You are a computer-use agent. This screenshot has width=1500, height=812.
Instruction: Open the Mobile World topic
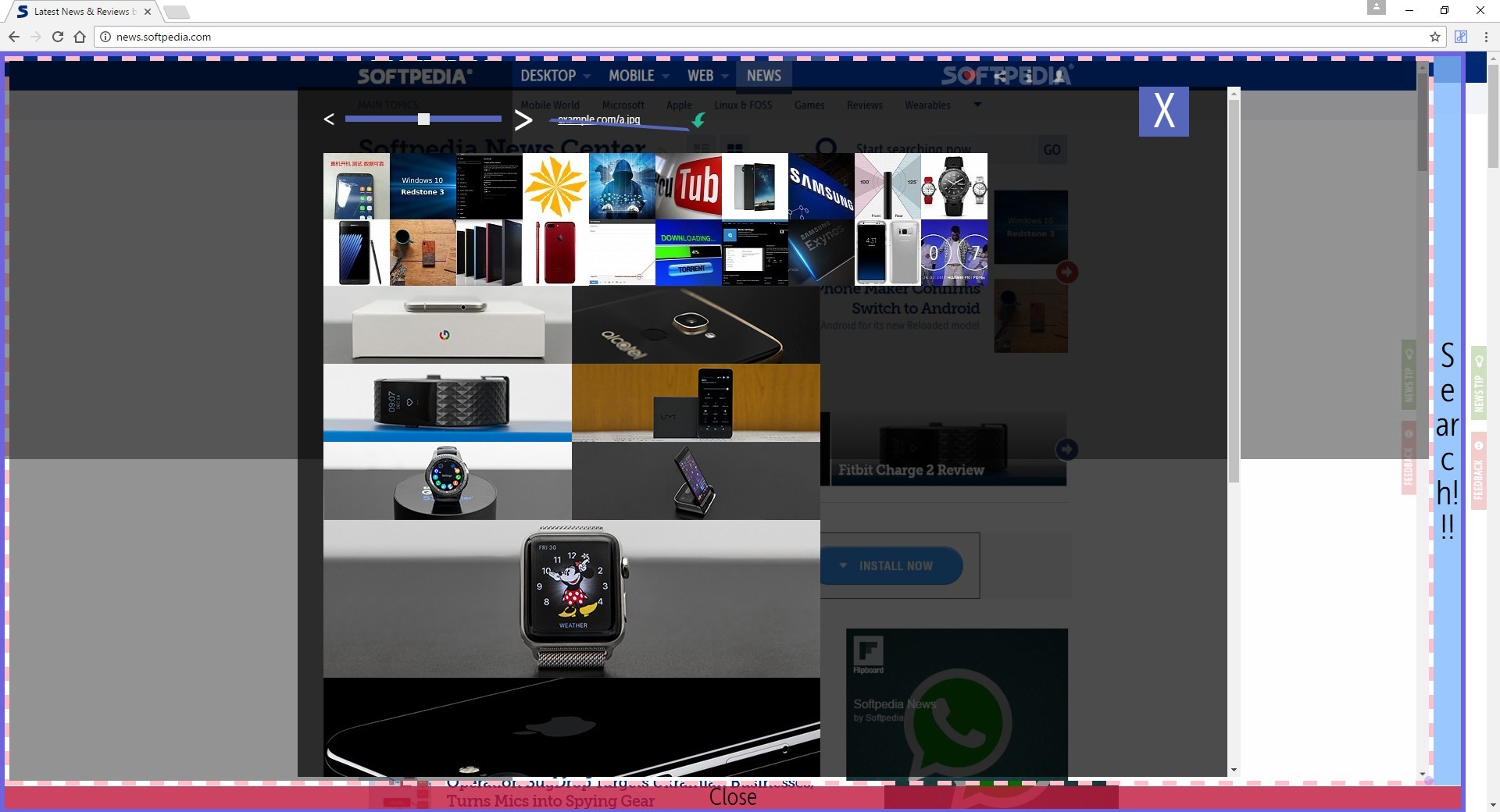coord(550,105)
